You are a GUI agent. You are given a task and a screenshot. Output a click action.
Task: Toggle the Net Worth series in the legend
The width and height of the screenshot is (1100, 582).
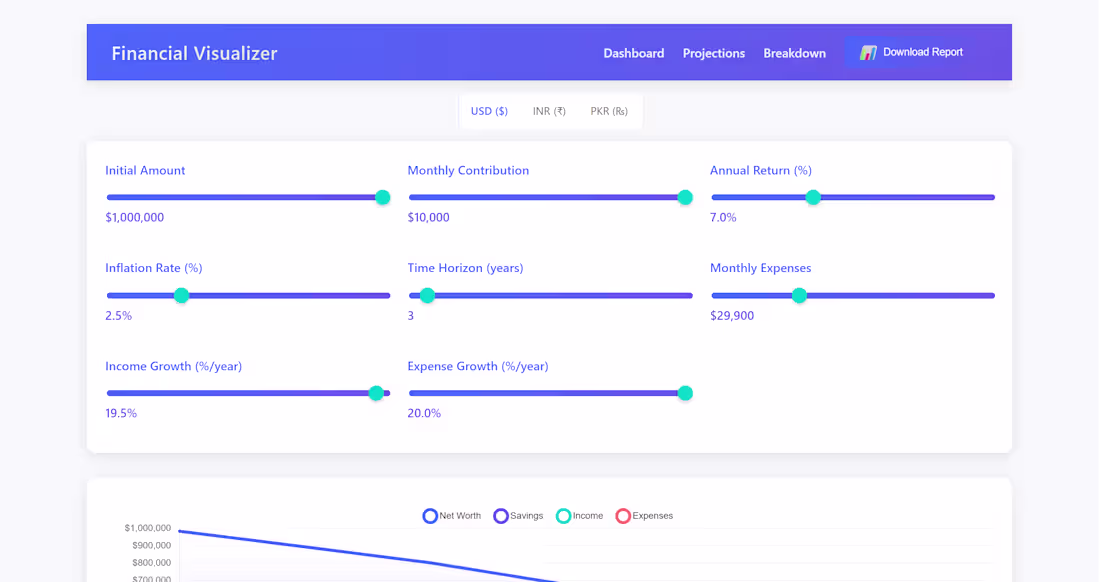(x=430, y=515)
